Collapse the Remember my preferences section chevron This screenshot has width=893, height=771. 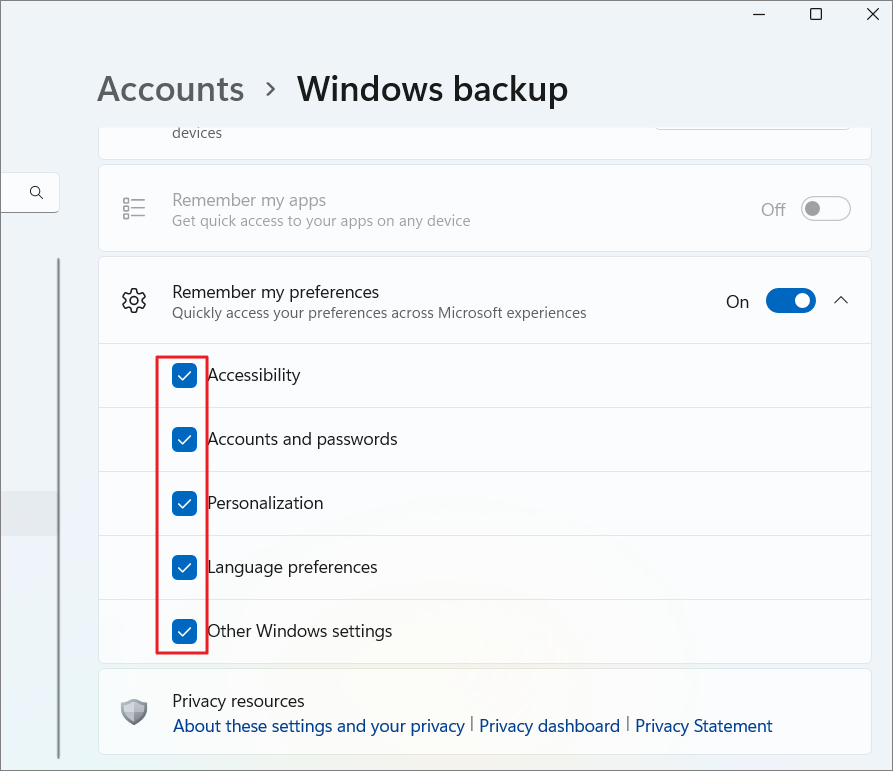pos(841,300)
